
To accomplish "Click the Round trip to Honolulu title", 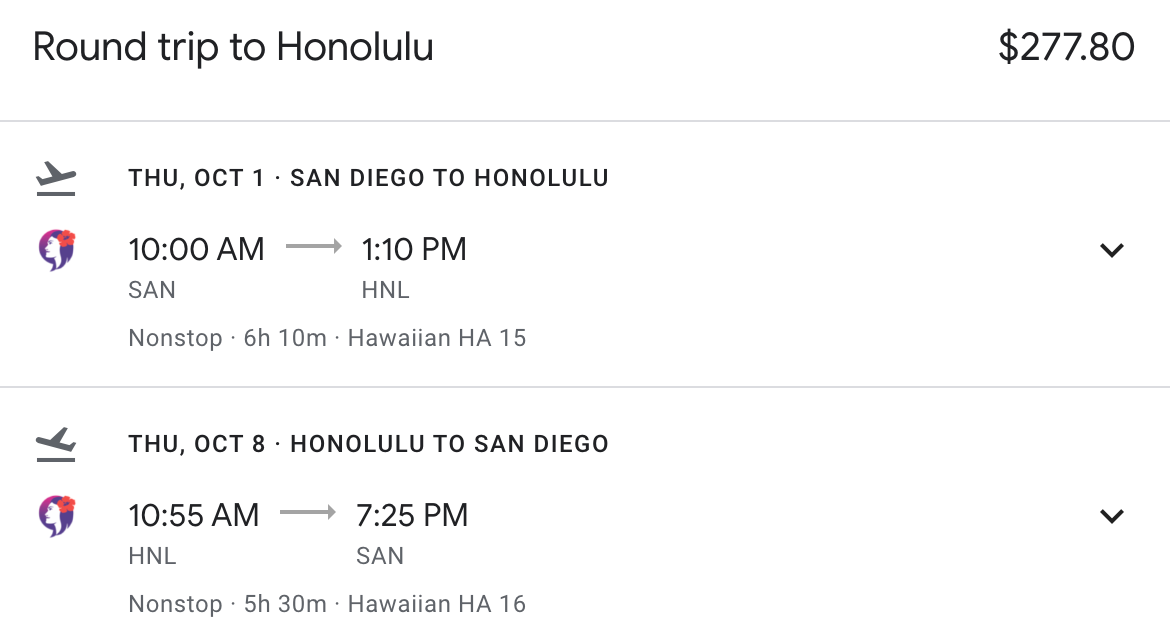I will click(233, 47).
